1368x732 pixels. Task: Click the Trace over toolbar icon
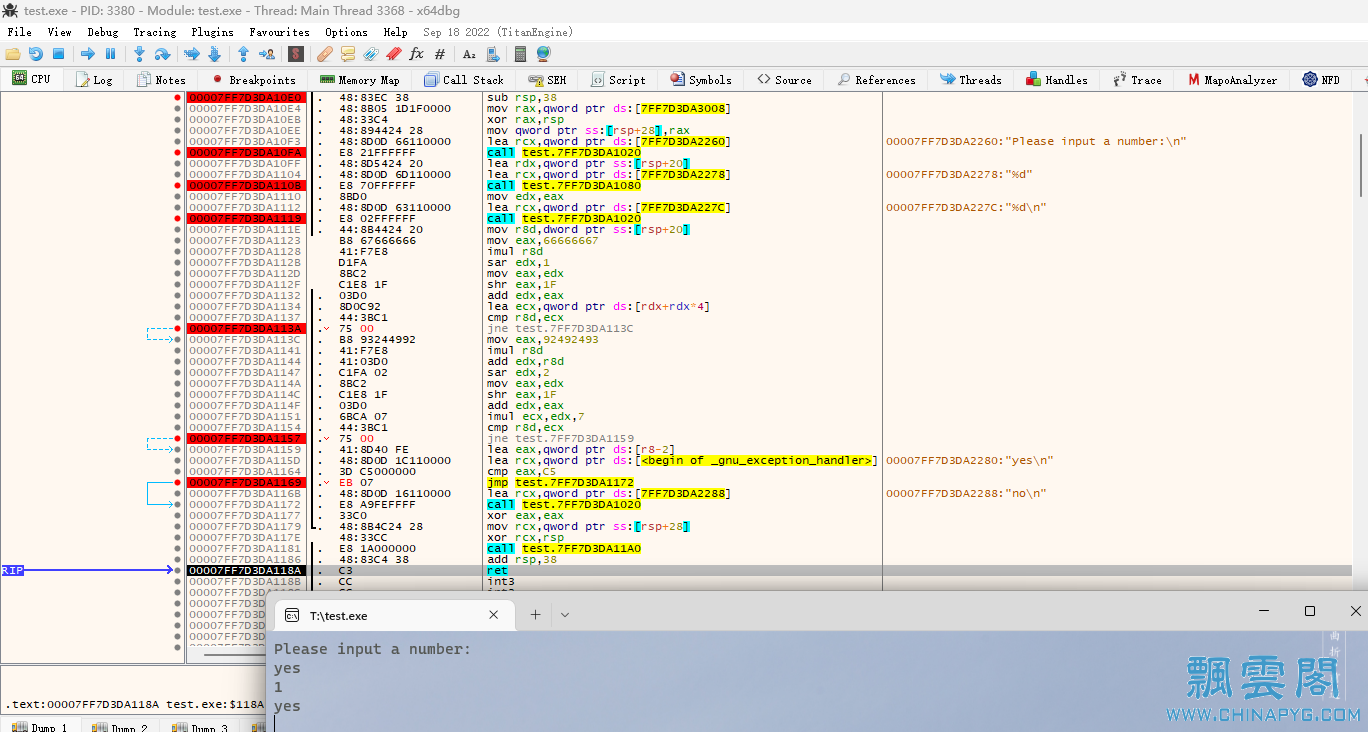pyautogui.click(x=214, y=54)
